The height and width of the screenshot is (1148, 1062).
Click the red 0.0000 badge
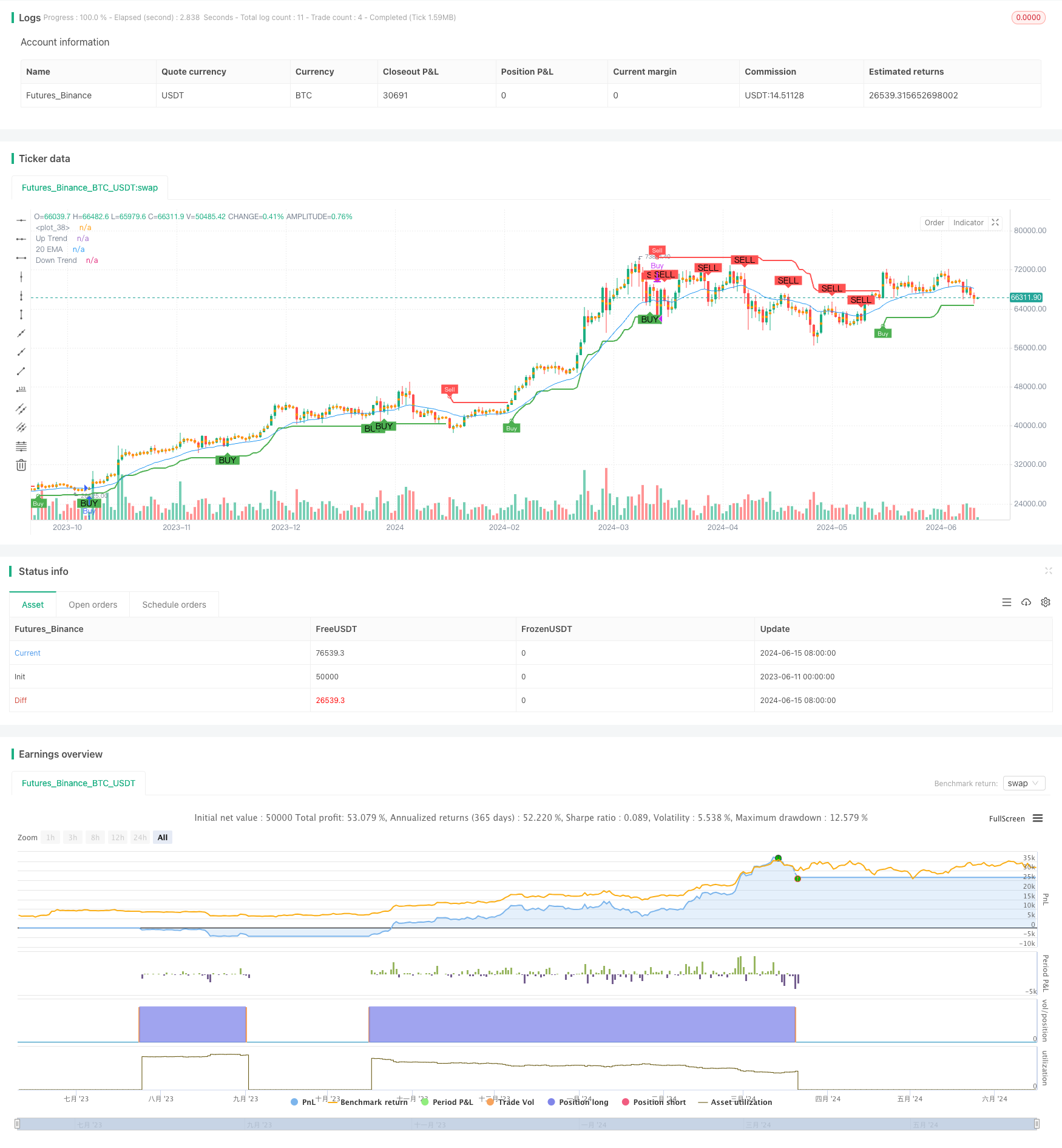coord(1029,18)
